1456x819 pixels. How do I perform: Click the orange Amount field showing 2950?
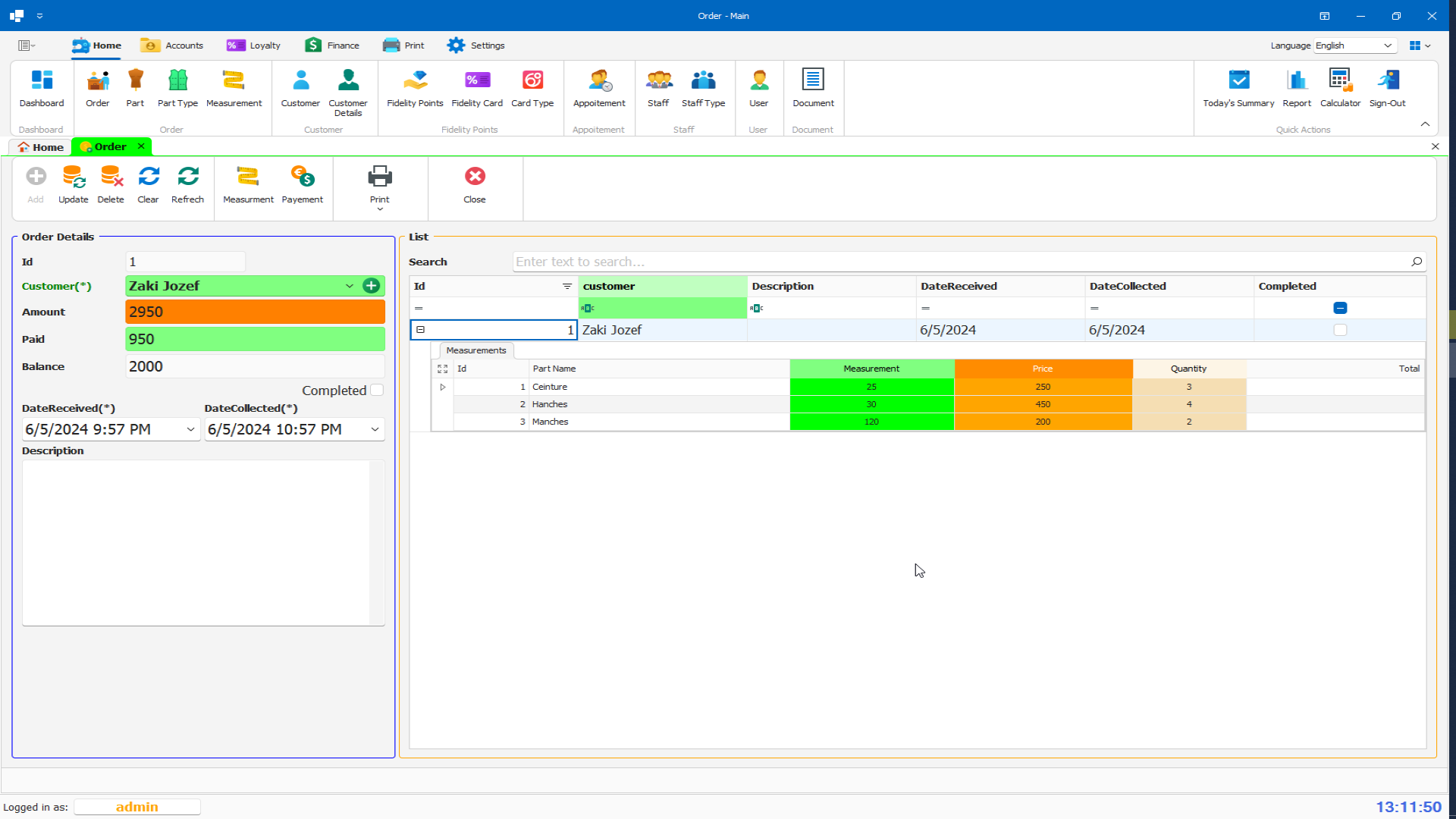(255, 312)
